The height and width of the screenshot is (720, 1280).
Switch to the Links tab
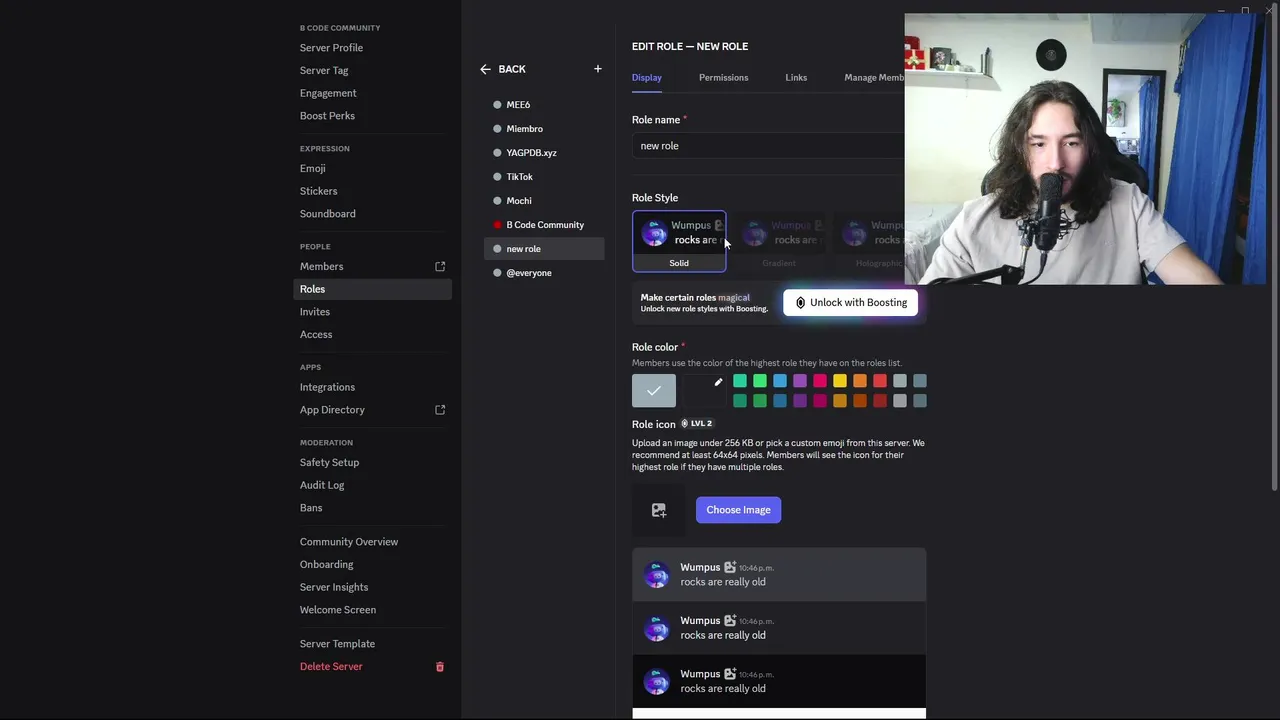coord(796,78)
